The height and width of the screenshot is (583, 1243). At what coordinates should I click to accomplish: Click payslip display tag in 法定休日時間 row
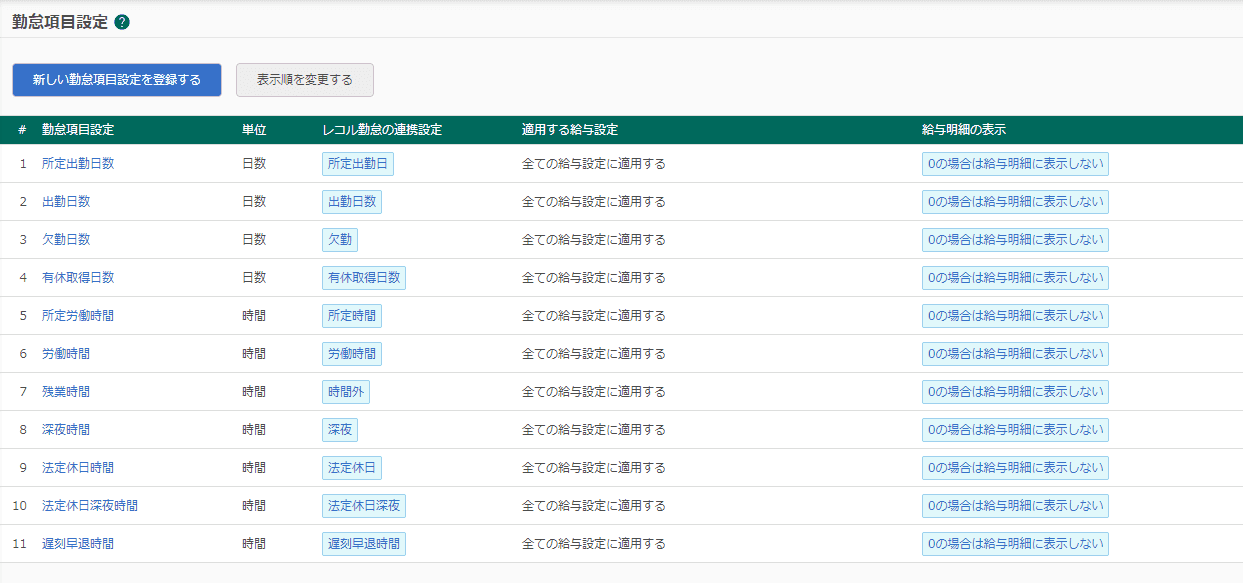pos(1015,468)
